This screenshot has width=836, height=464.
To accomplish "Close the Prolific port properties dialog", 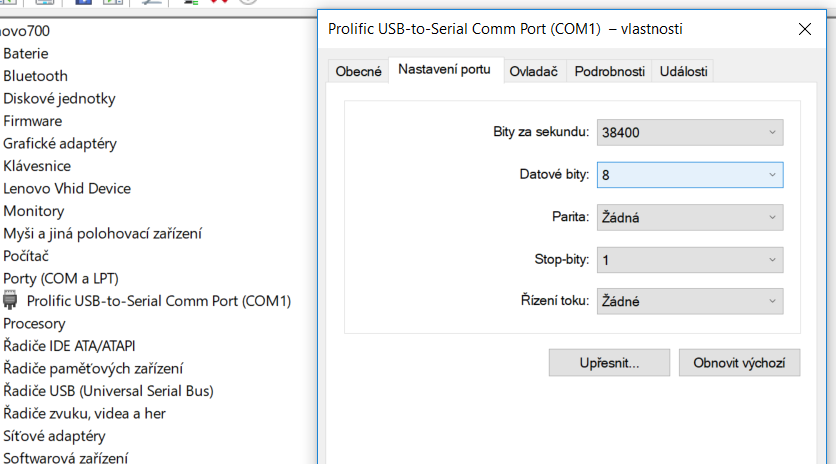I will 804,29.
